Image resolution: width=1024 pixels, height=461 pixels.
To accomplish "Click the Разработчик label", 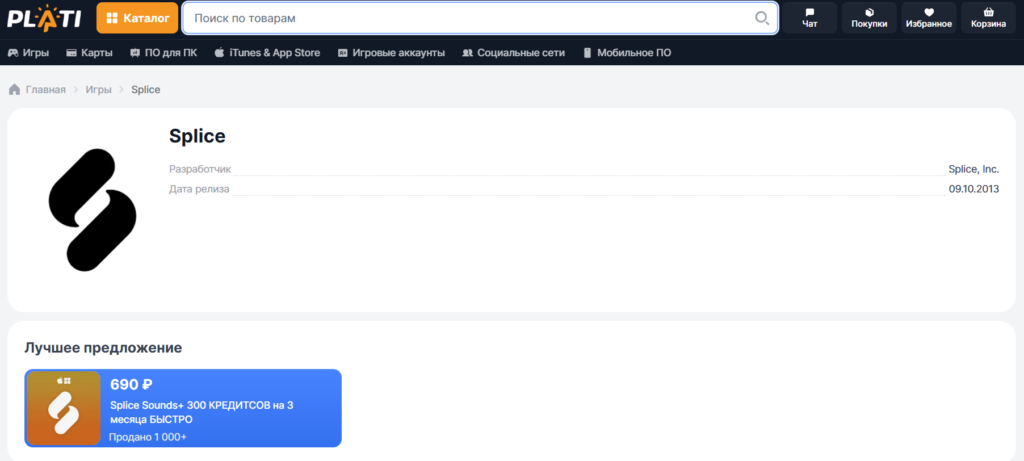I will [x=200, y=169].
